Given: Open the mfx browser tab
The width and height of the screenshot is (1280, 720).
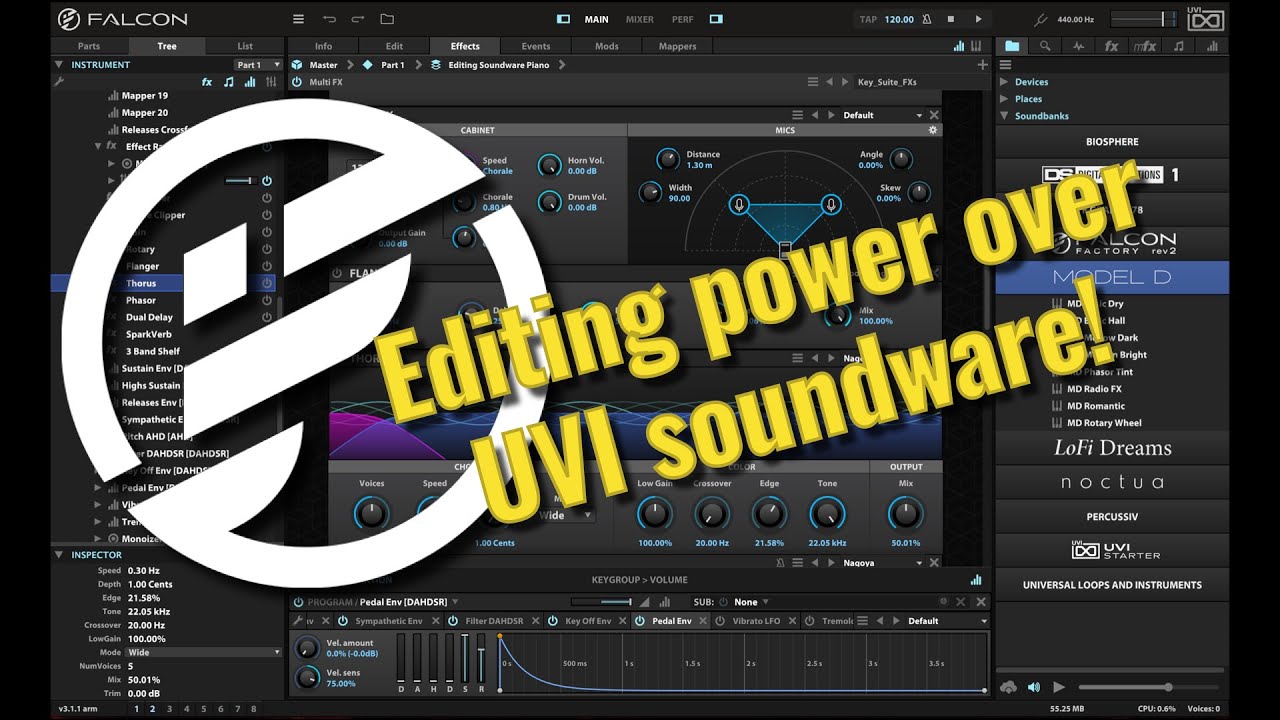Looking at the screenshot, I should 1145,46.
